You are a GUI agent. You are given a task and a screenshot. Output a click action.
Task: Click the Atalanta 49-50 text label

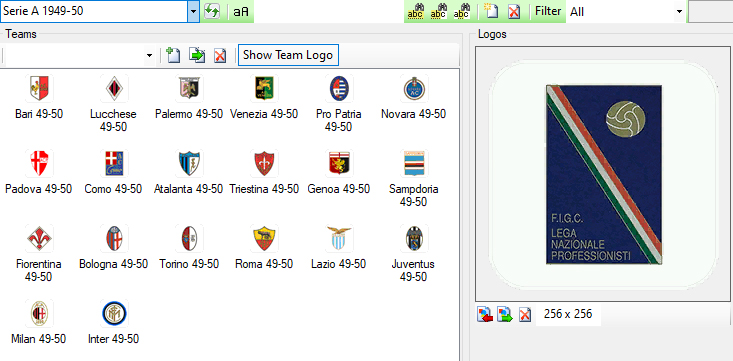click(x=188, y=189)
